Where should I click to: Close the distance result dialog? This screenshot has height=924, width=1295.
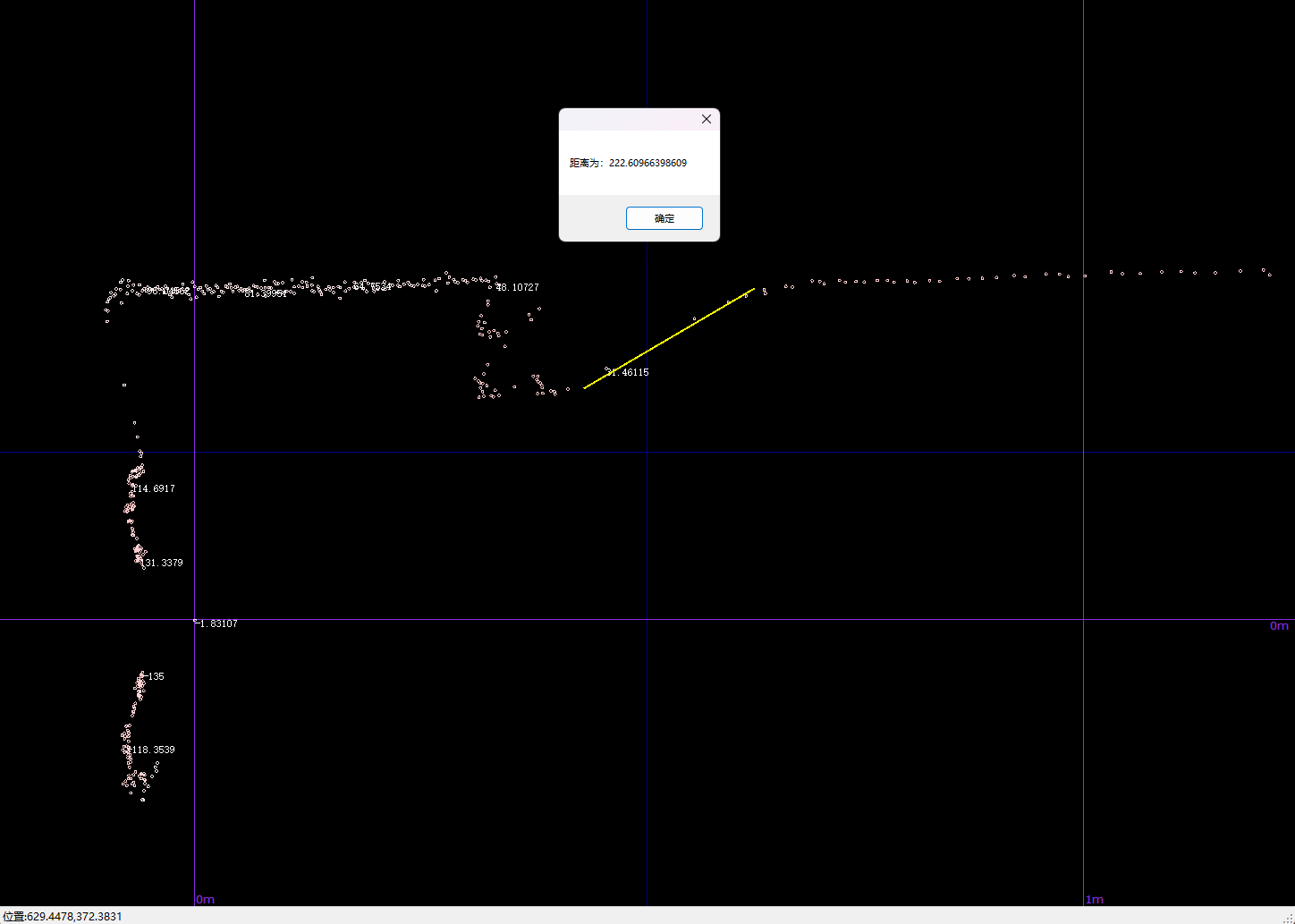[x=706, y=119]
